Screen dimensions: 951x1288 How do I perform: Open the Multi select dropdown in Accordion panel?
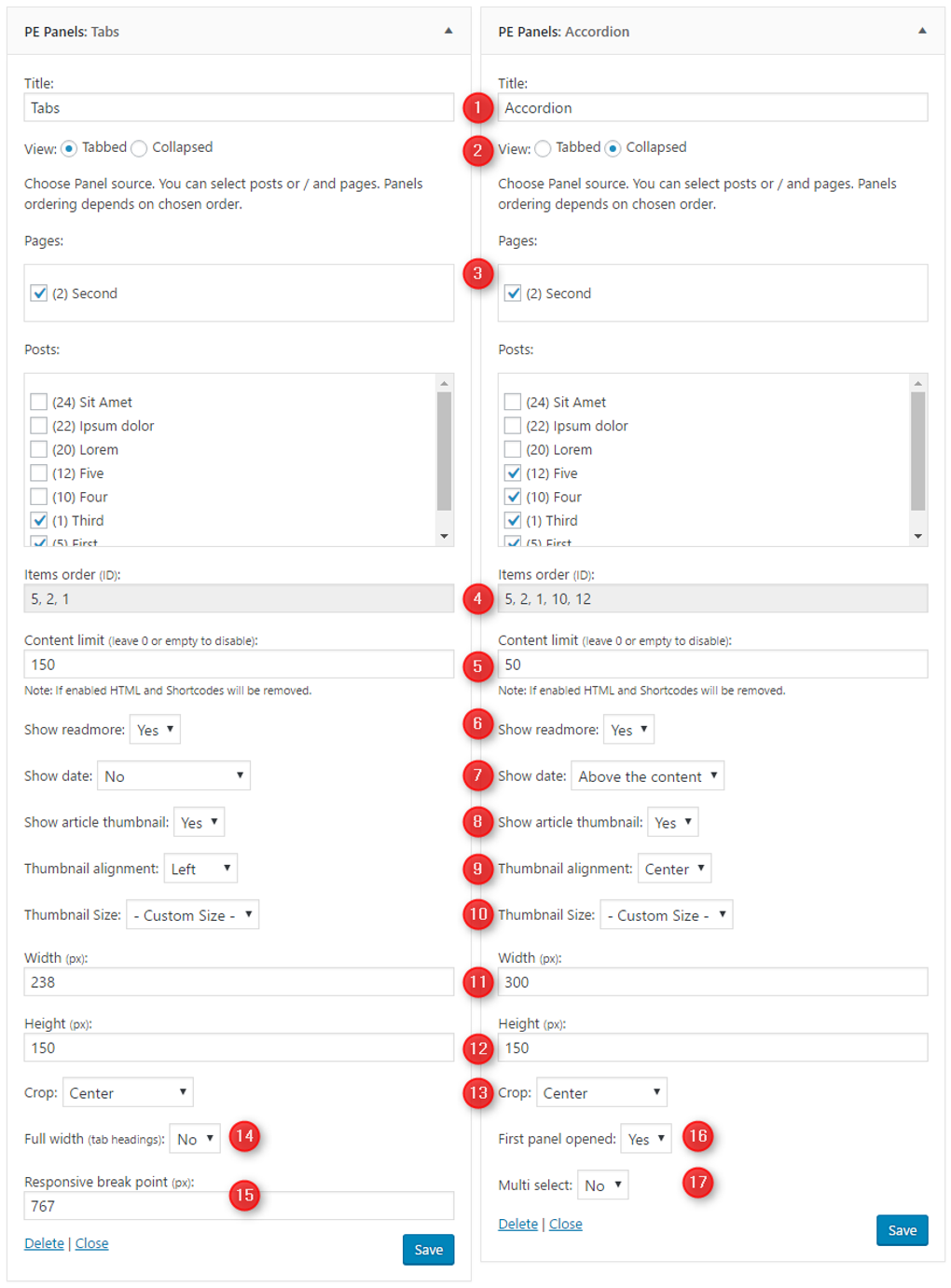[602, 1185]
